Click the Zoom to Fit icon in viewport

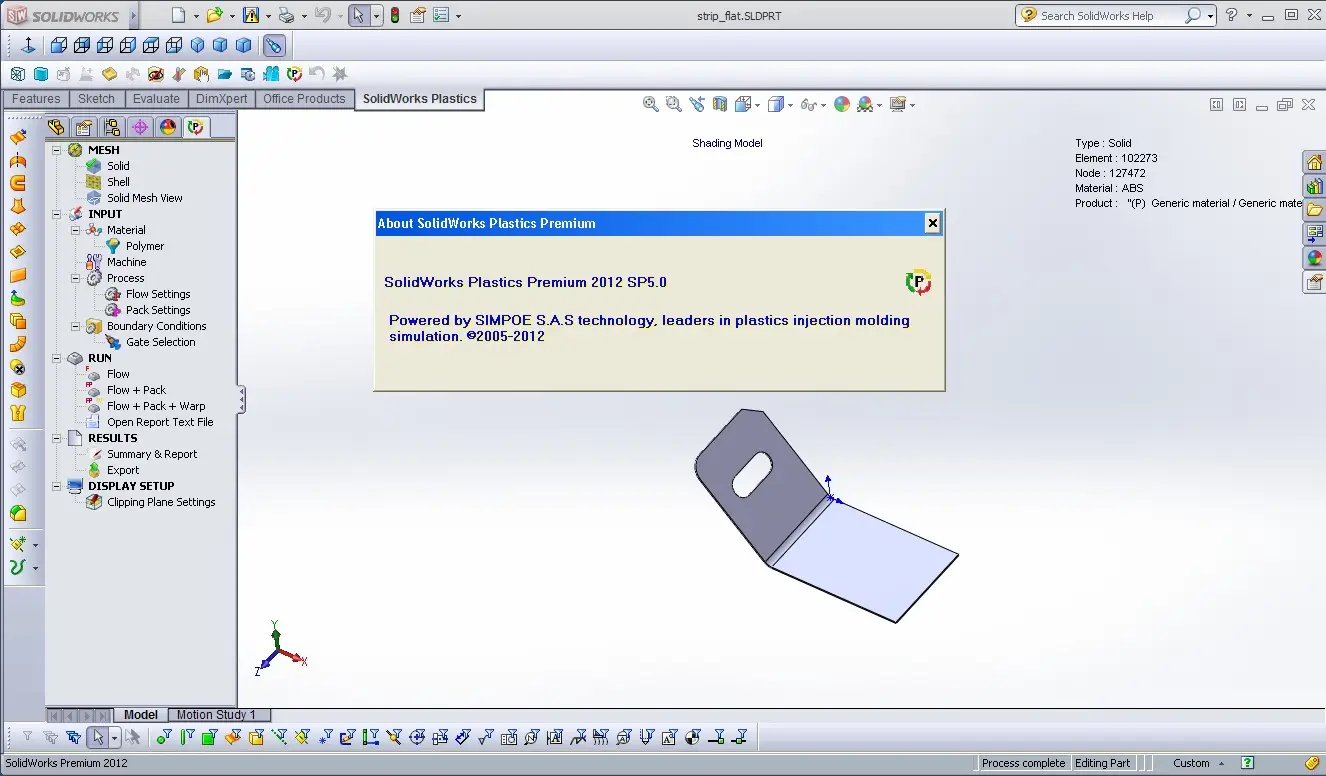pos(651,104)
